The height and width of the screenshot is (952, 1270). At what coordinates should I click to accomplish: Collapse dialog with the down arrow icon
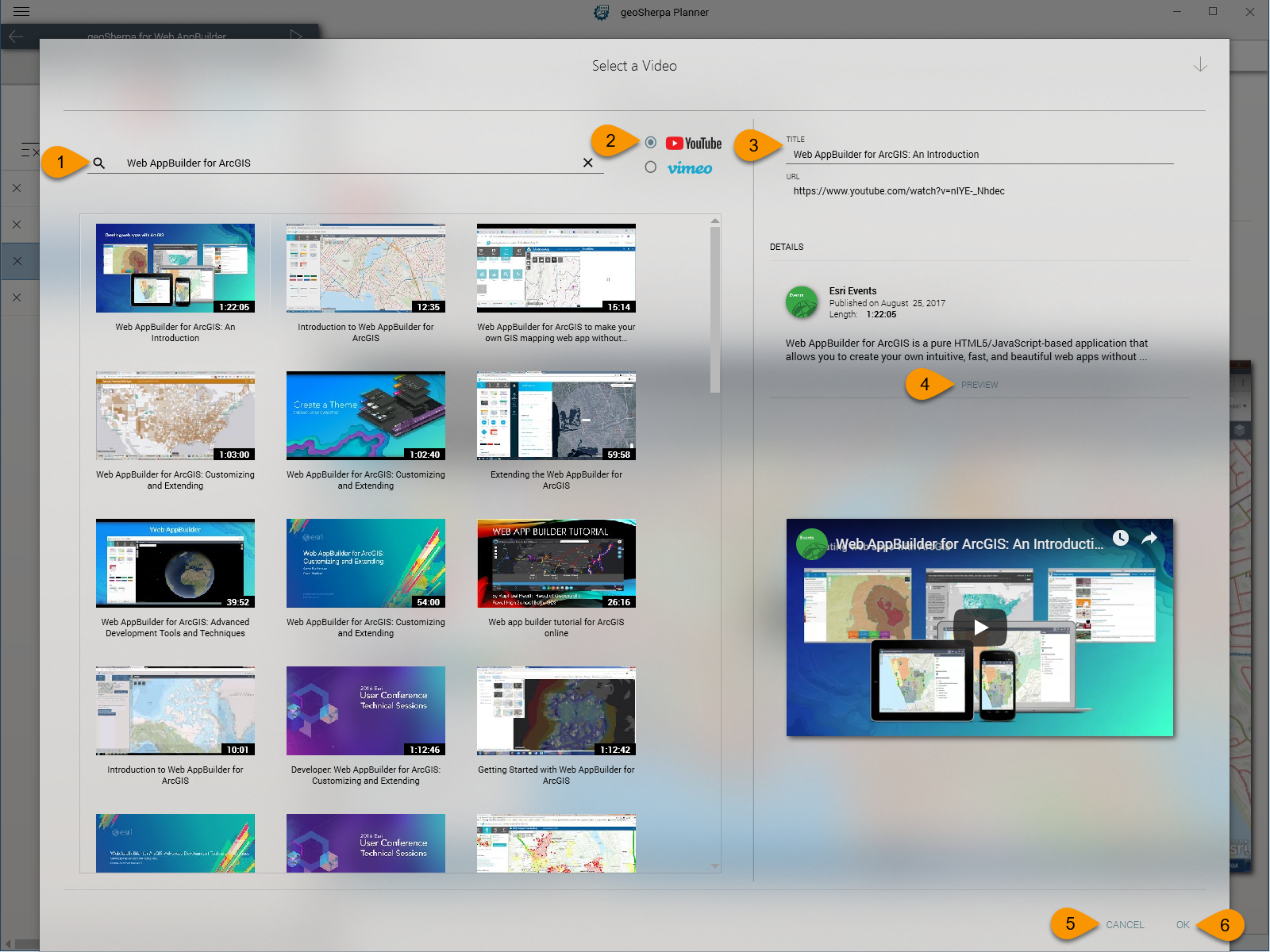point(1200,64)
